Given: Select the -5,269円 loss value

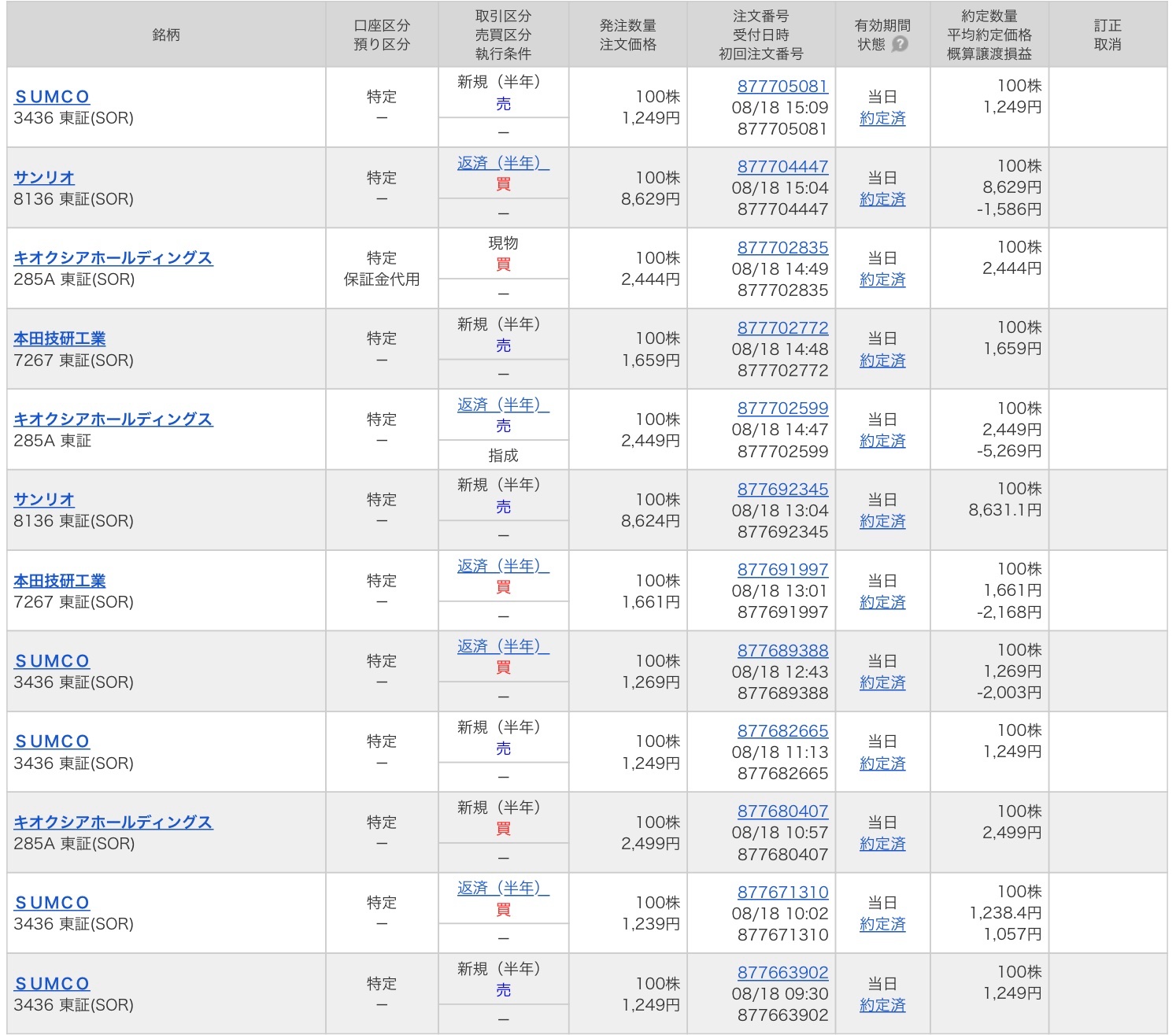Looking at the screenshot, I should [x=1009, y=451].
